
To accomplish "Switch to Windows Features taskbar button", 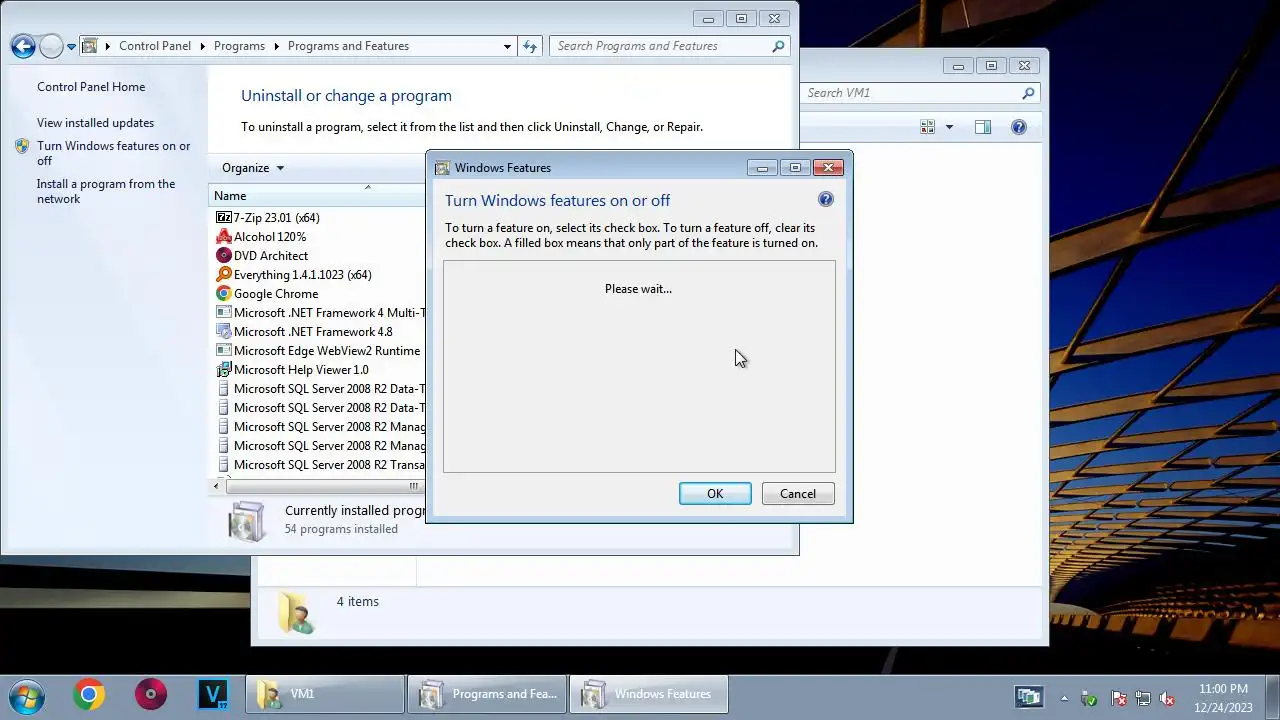I will pos(649,694).
